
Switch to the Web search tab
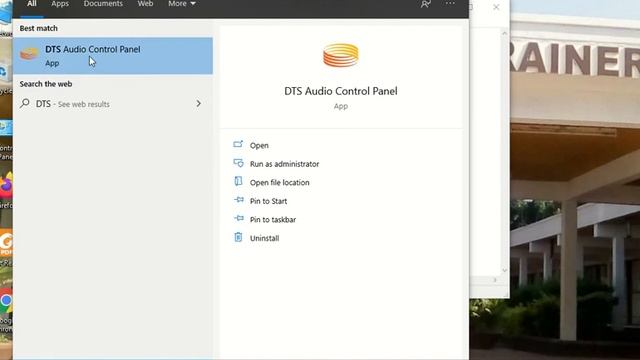145,4
